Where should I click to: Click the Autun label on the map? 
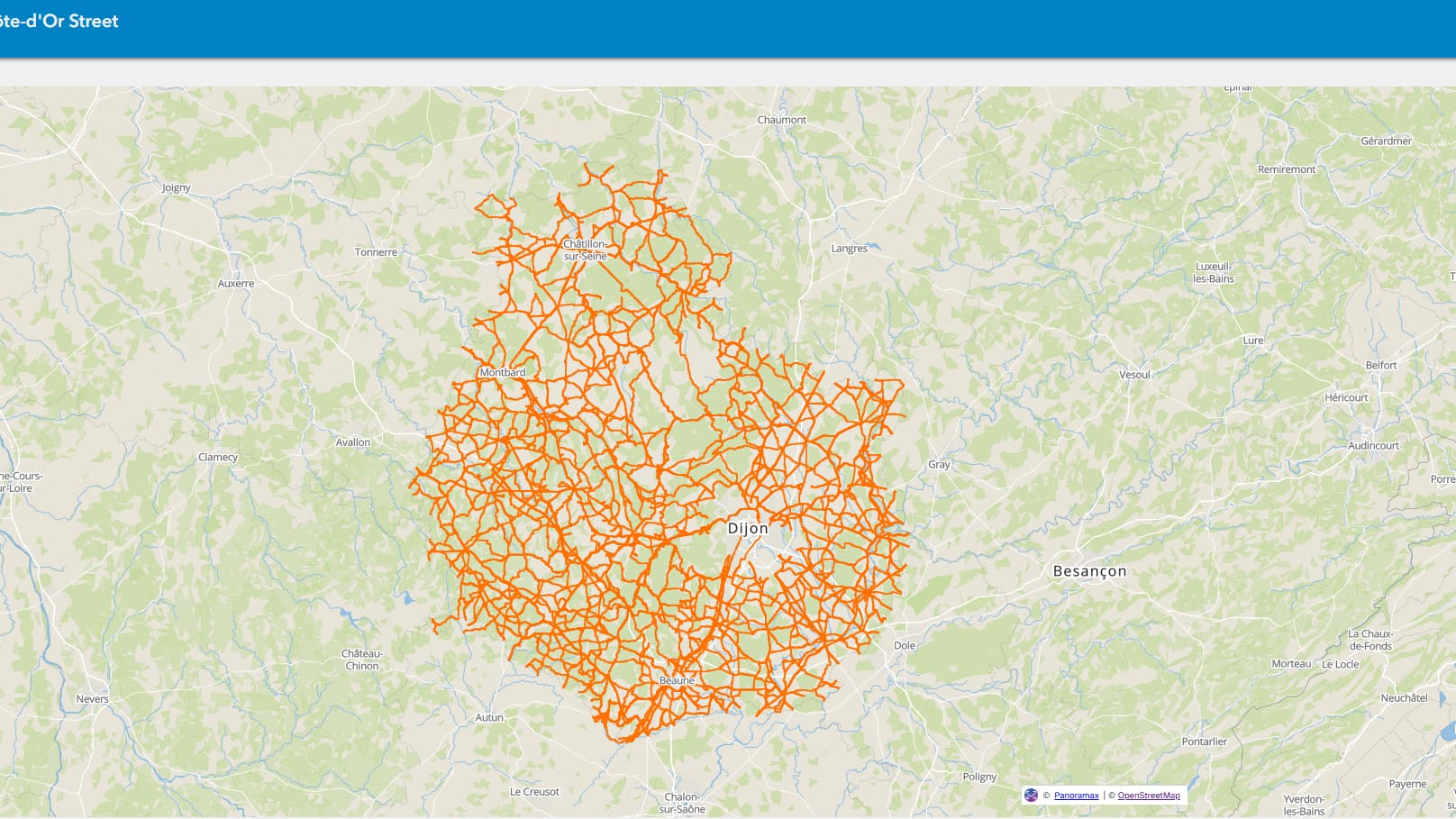pos(489,718)
